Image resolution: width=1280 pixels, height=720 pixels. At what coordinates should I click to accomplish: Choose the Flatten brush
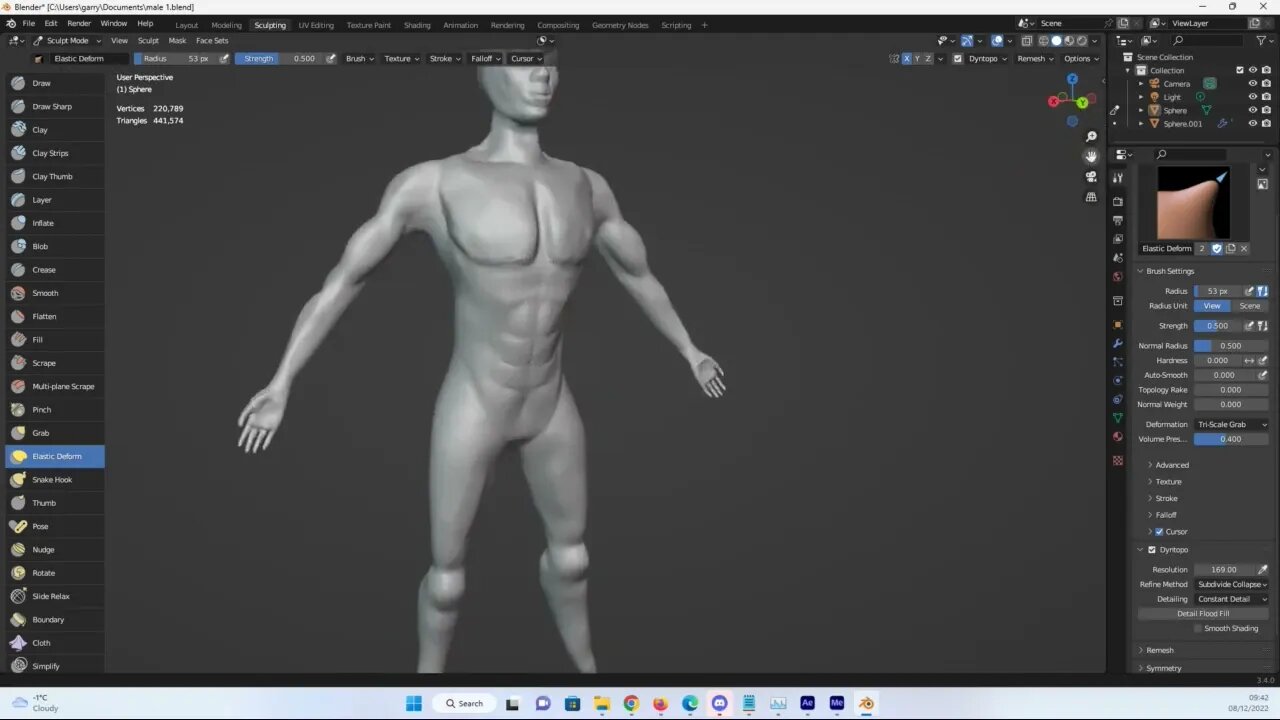coord(55,316)
